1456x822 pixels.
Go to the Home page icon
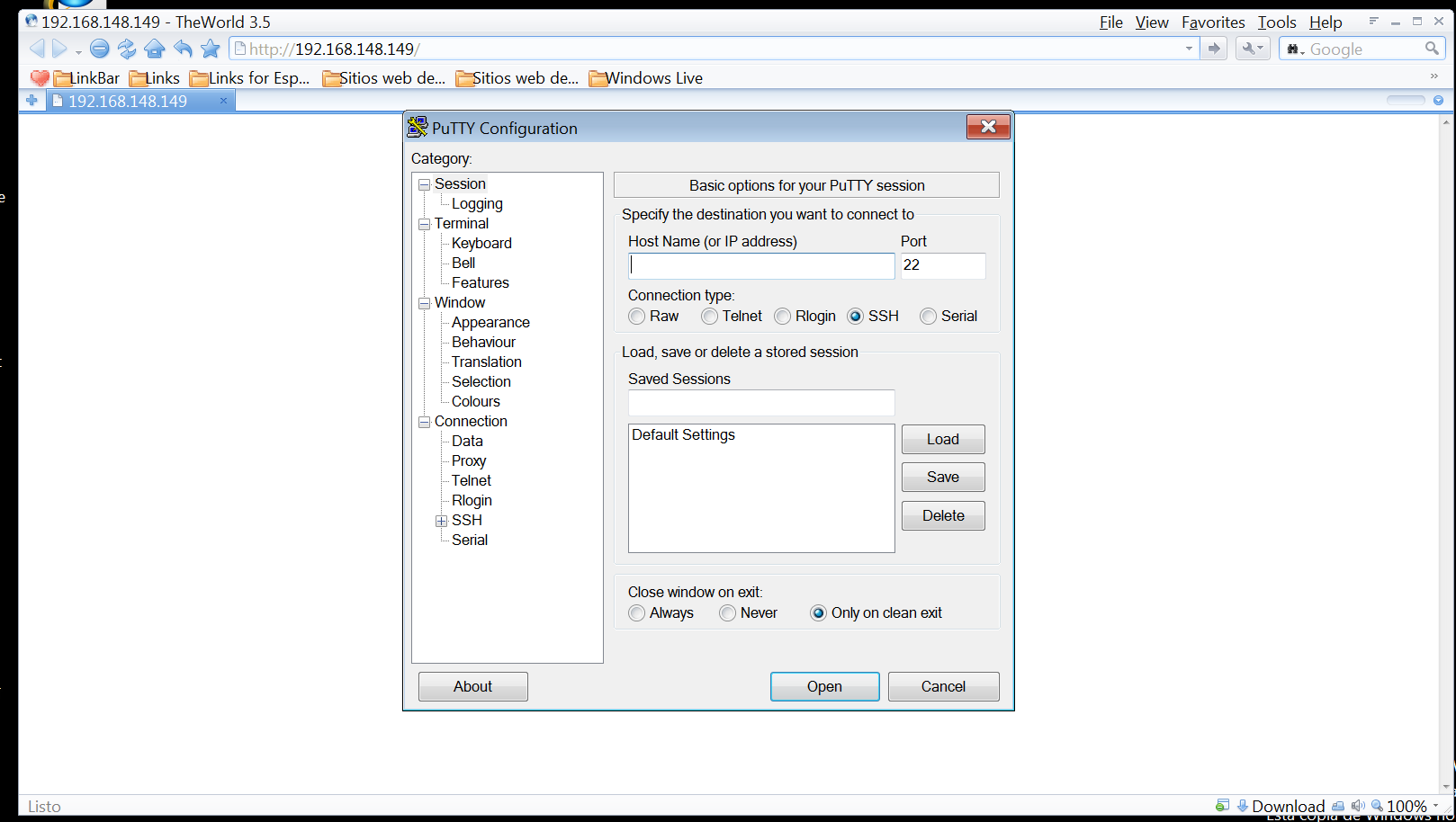tap(155, 49)
